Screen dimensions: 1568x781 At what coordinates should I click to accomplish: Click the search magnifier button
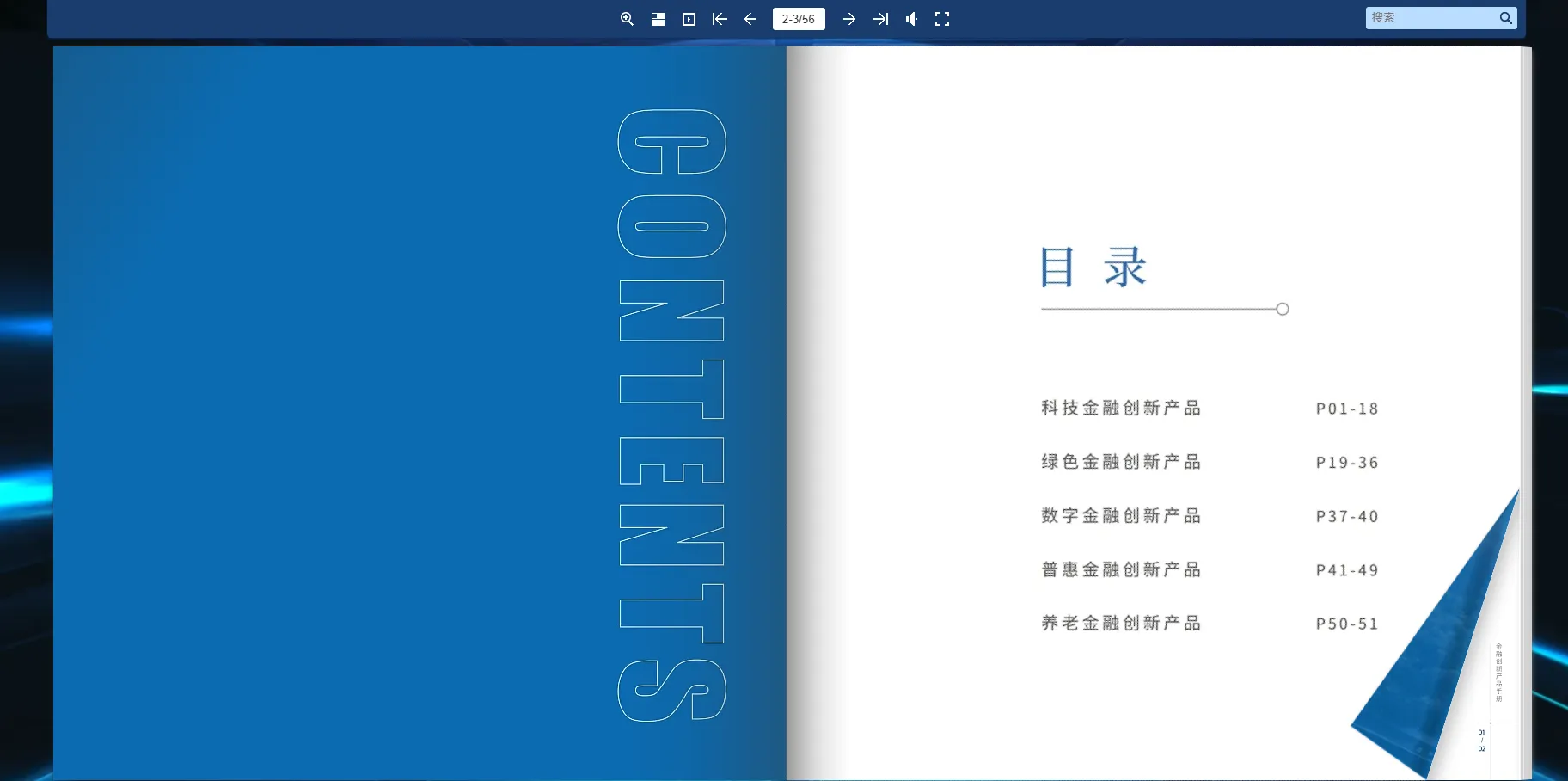1506,18
